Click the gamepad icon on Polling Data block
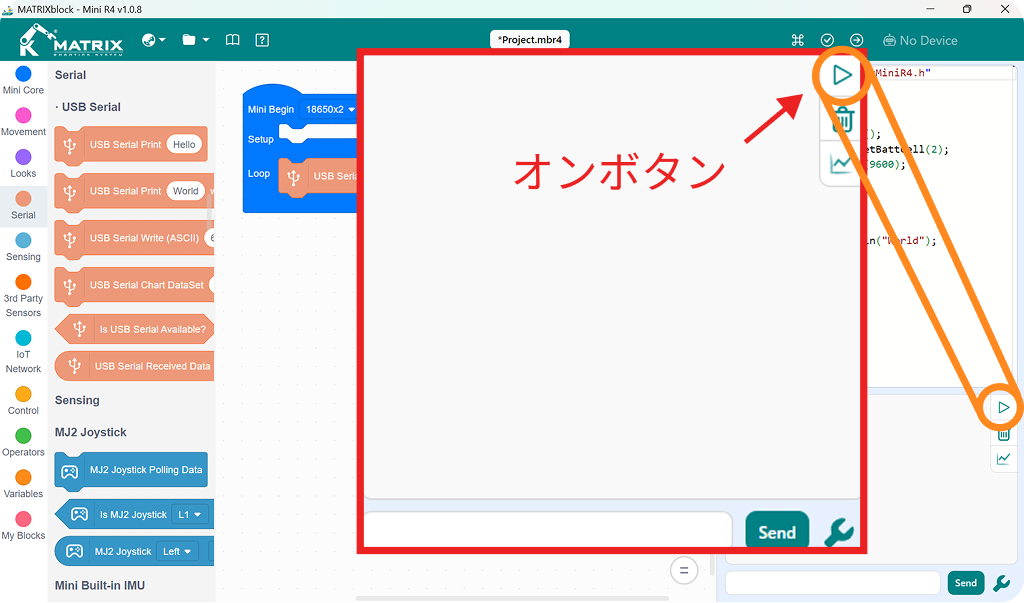This screenshot has width=1024, height=603. tap(70, 471)
